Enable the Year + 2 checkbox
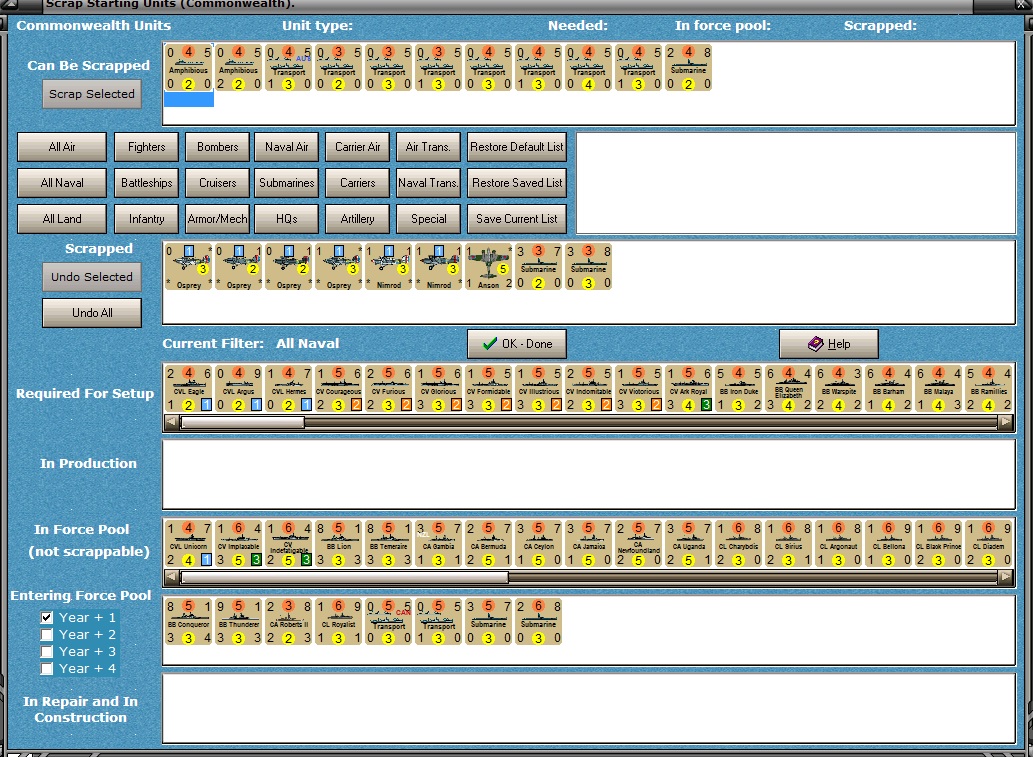Viewport: 1033px width, 757px height. click(47, 634)
